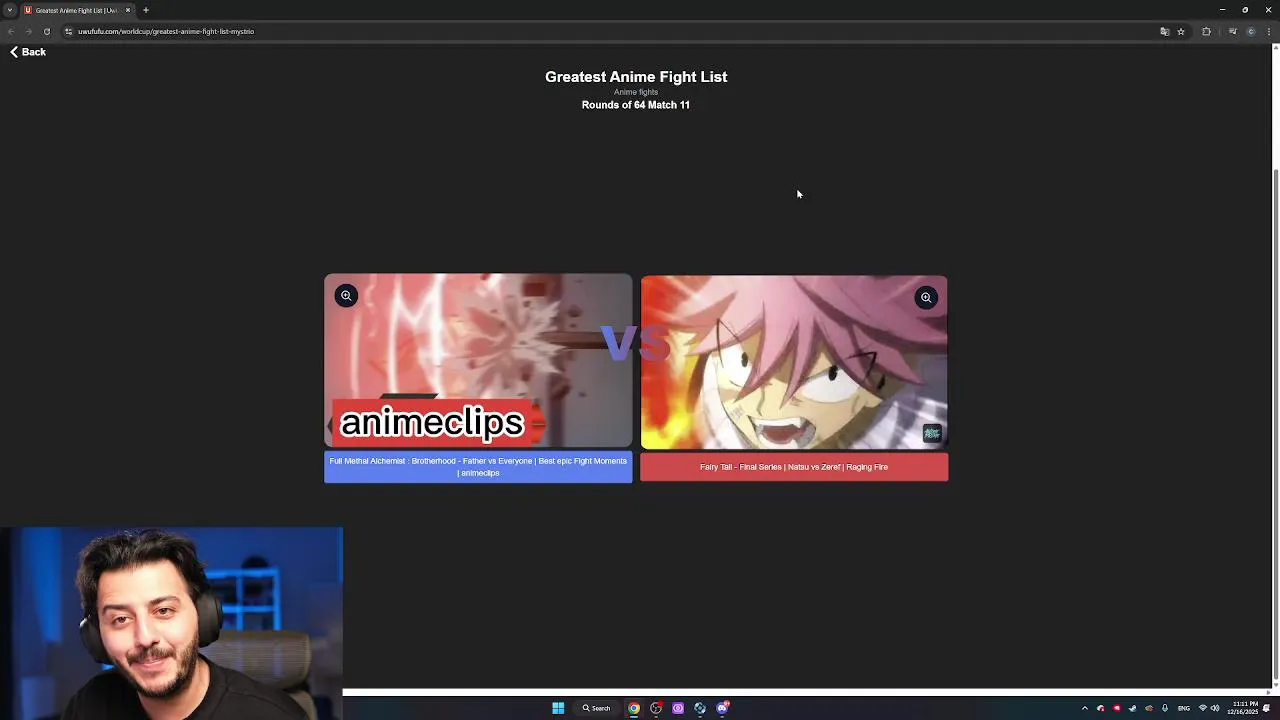Zoom the Full Metal Alchemist clip thumbnail
This screenshot has height=720, width=1280.
coord(346,295)
